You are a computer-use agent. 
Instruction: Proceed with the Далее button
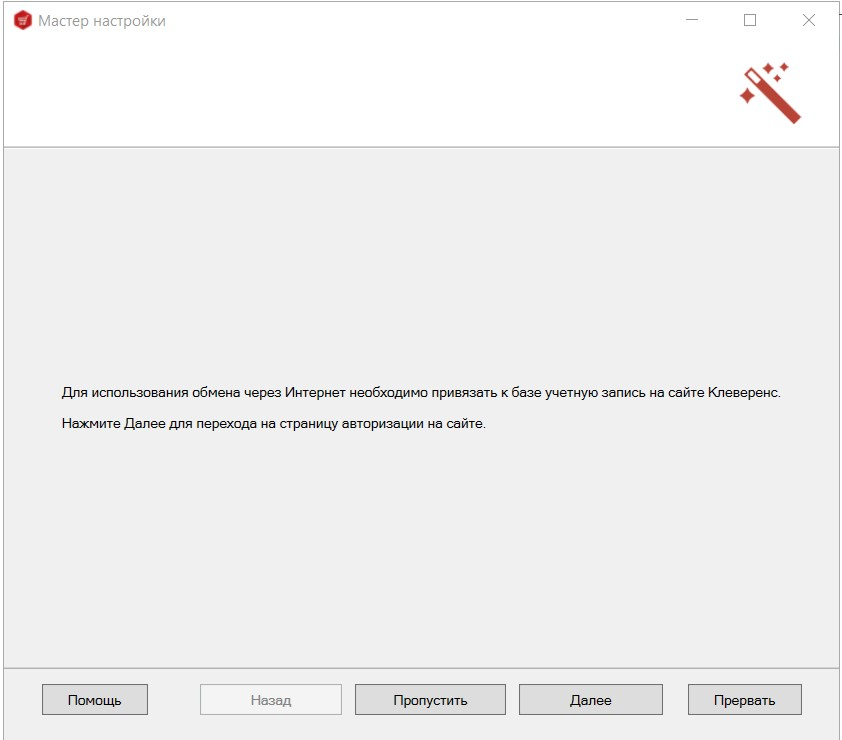[x=591, y=699]
